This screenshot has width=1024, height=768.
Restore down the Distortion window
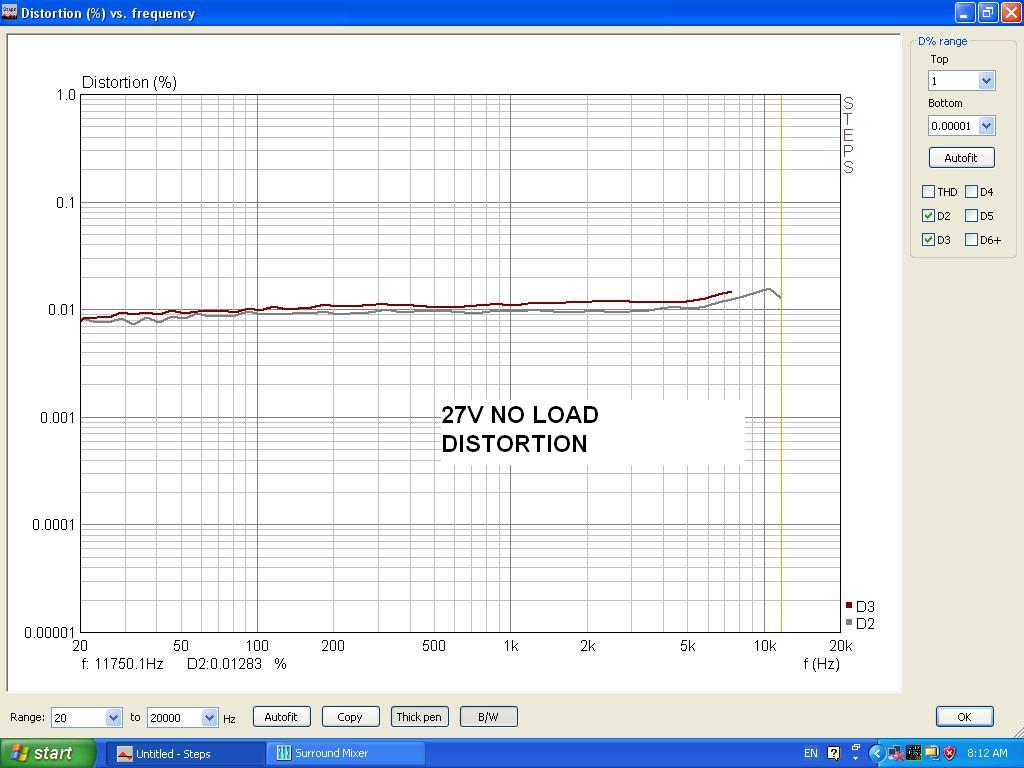[x=987, y=12]
